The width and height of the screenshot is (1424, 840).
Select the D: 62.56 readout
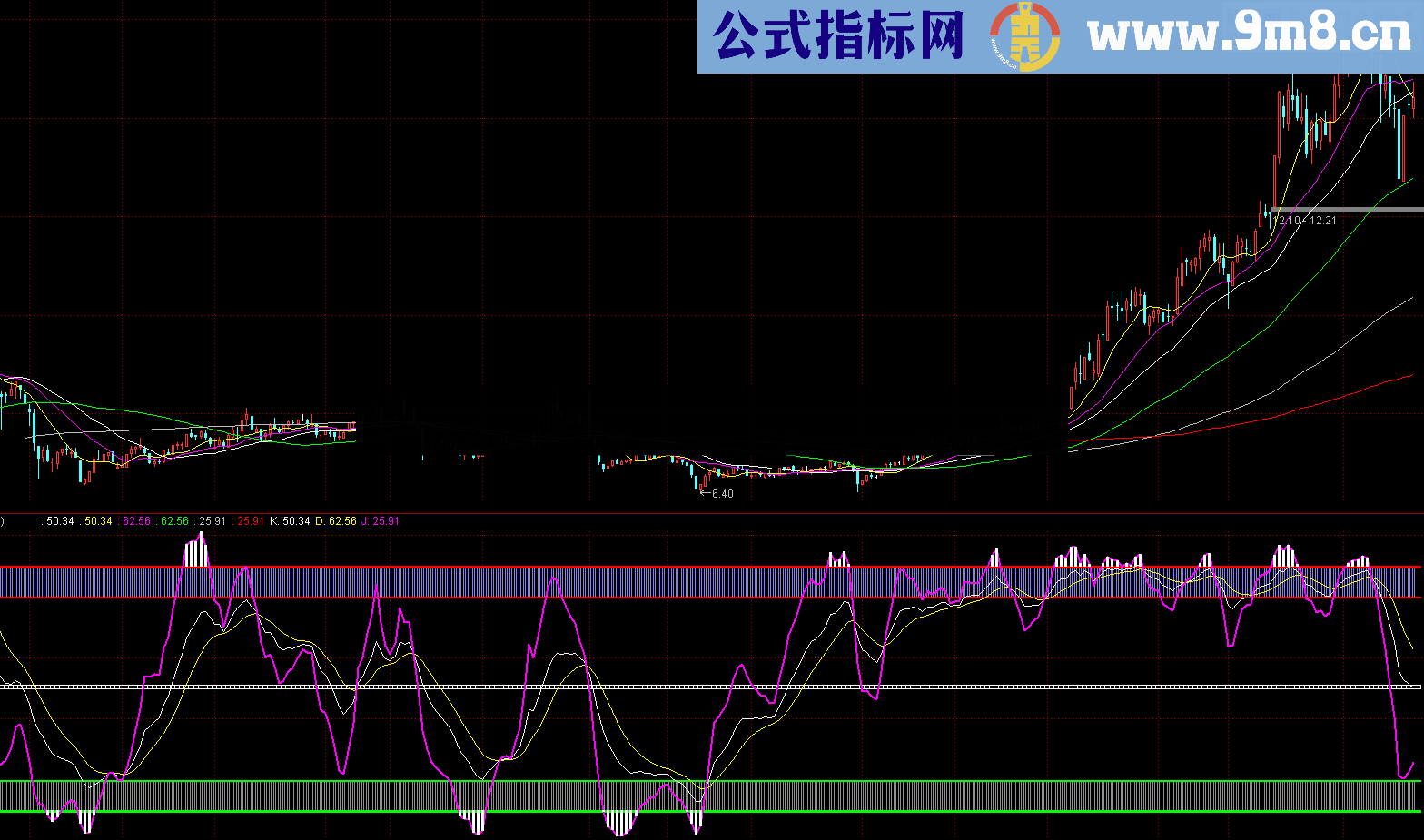coord(336,521)
